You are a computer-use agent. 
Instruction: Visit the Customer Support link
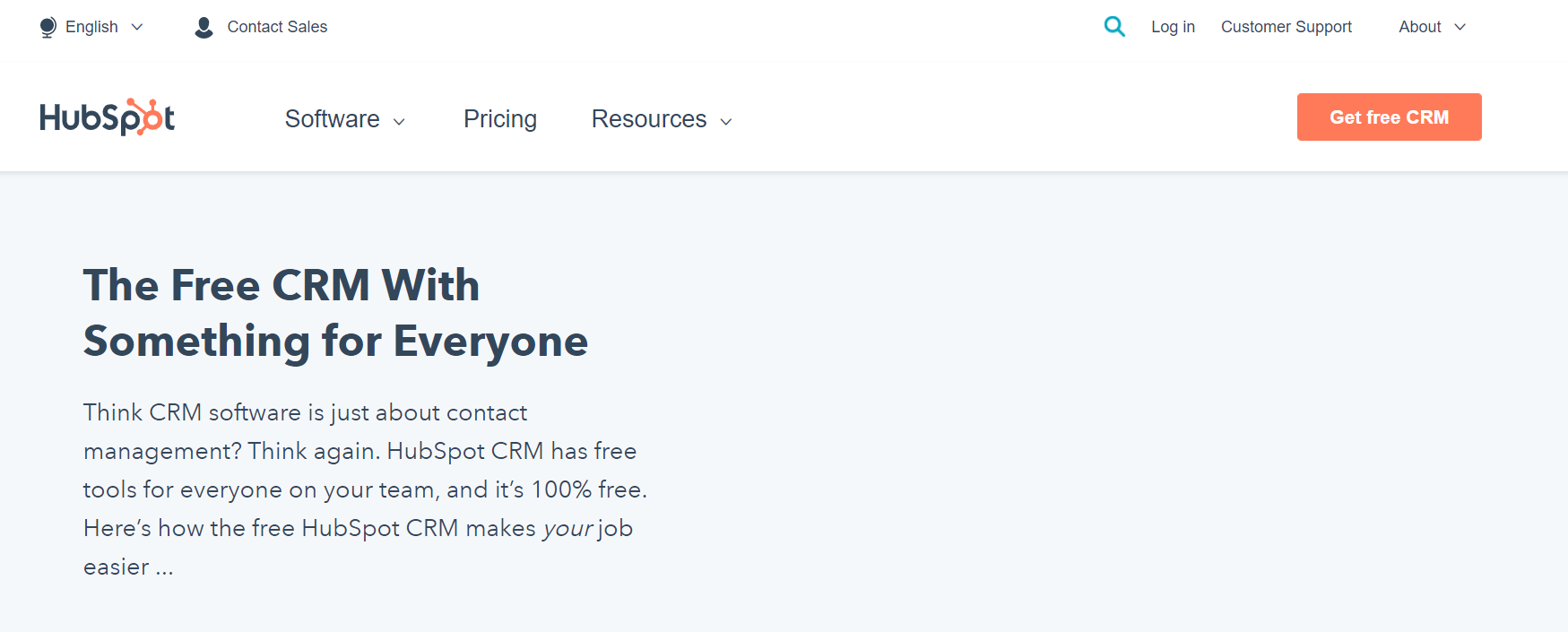pos(1286,27)
